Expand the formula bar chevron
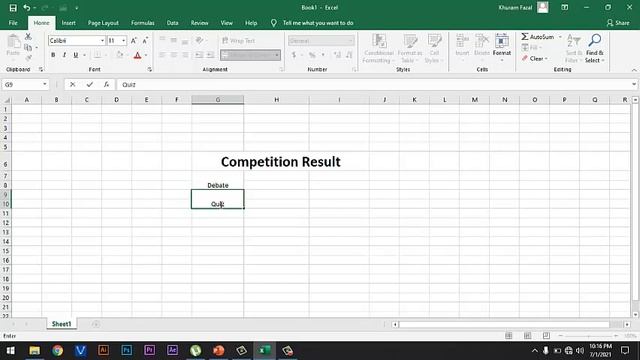 (x=634, y=84)
